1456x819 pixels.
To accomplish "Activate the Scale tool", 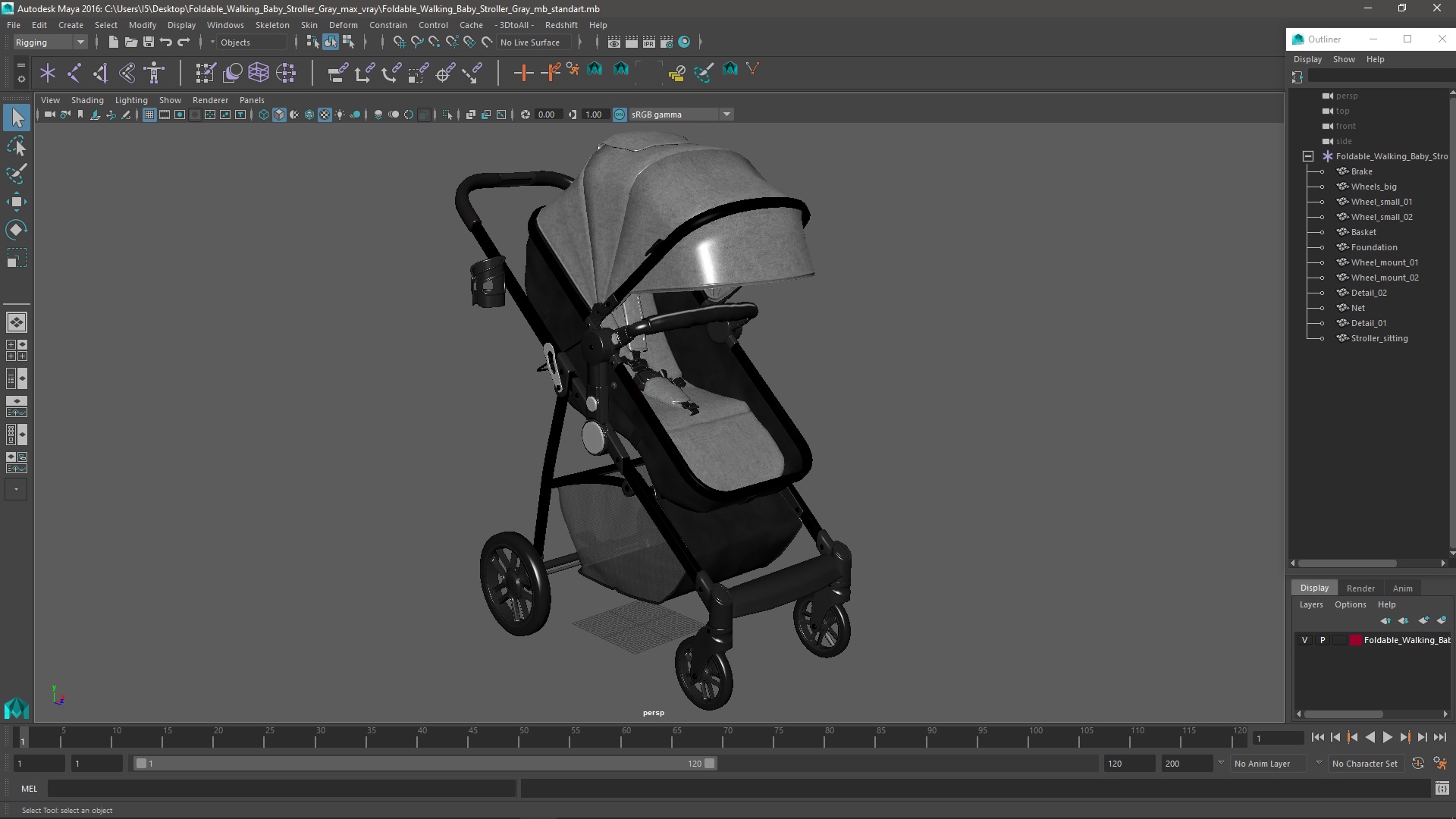I will coord(17,258).
